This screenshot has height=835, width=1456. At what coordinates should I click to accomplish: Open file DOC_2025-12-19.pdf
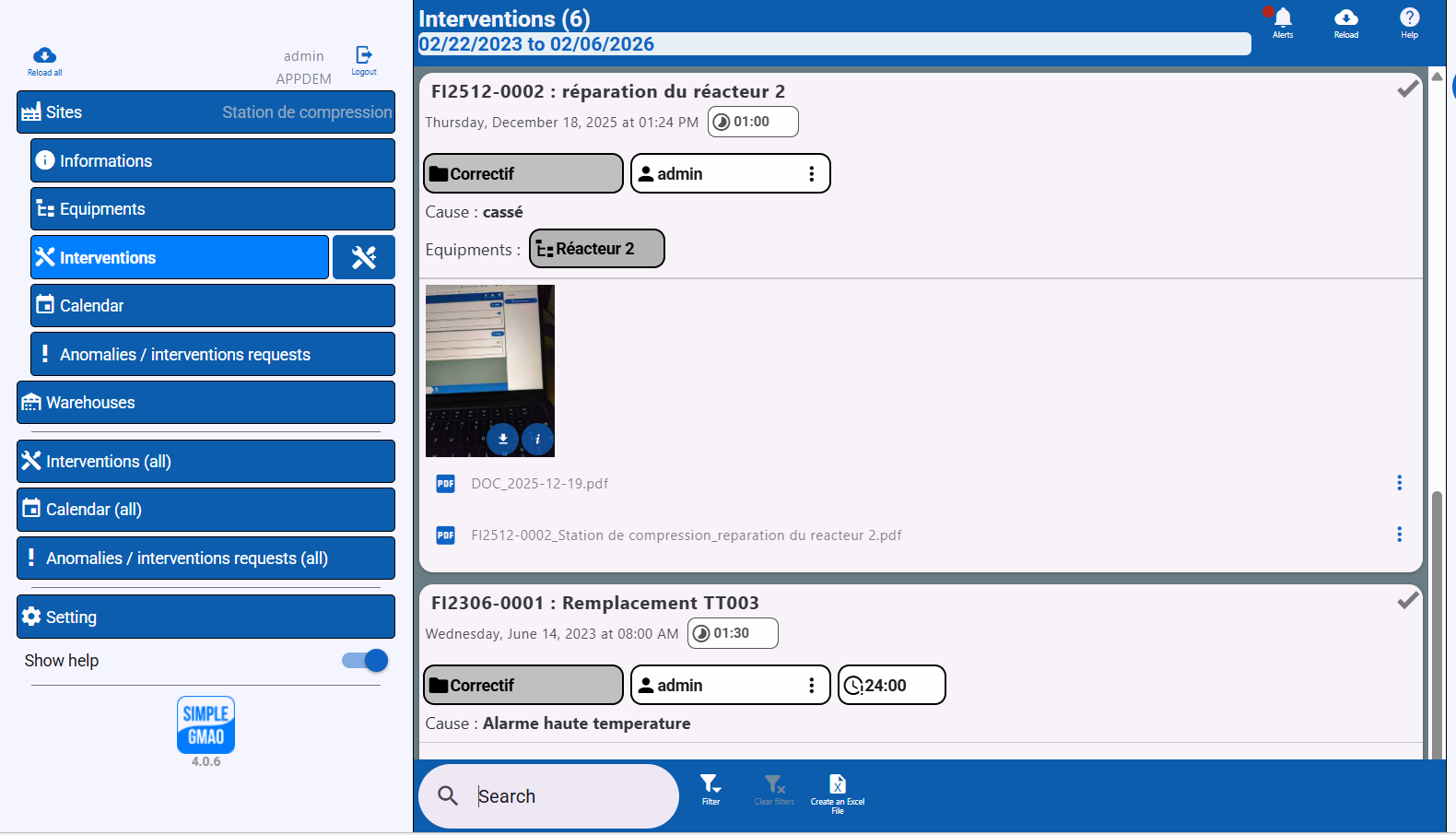(540, 484)
